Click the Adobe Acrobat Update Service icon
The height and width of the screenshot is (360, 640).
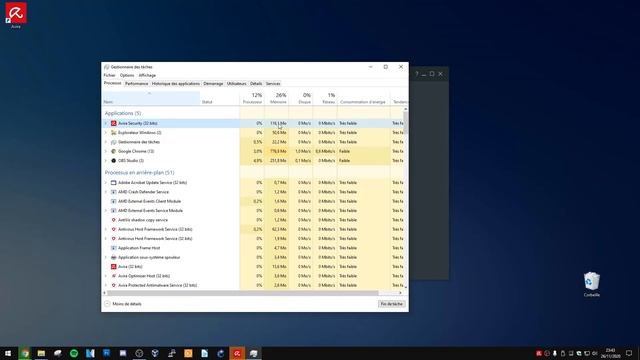click(113, 183)
